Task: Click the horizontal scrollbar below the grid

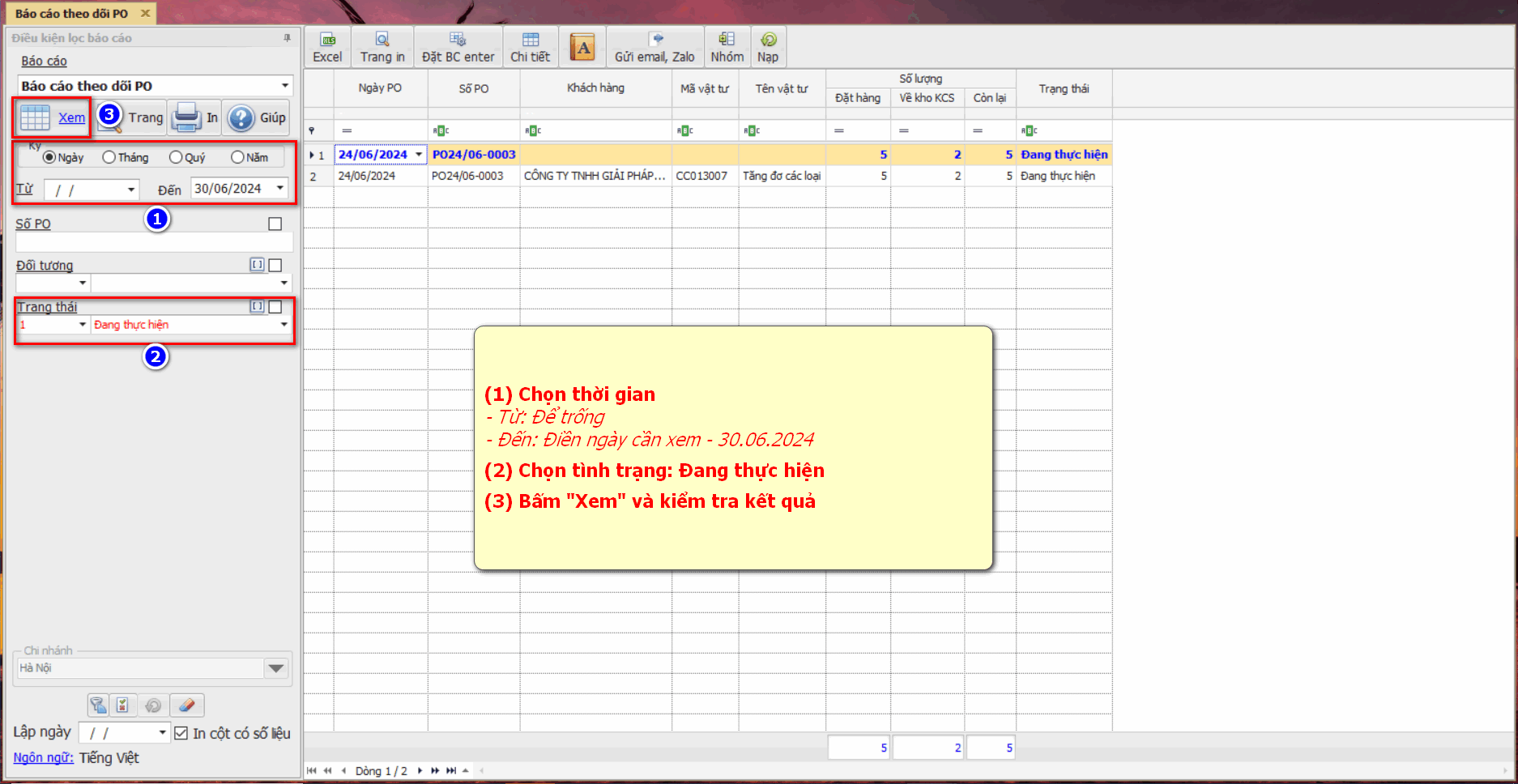Action: tap(972, 770)
